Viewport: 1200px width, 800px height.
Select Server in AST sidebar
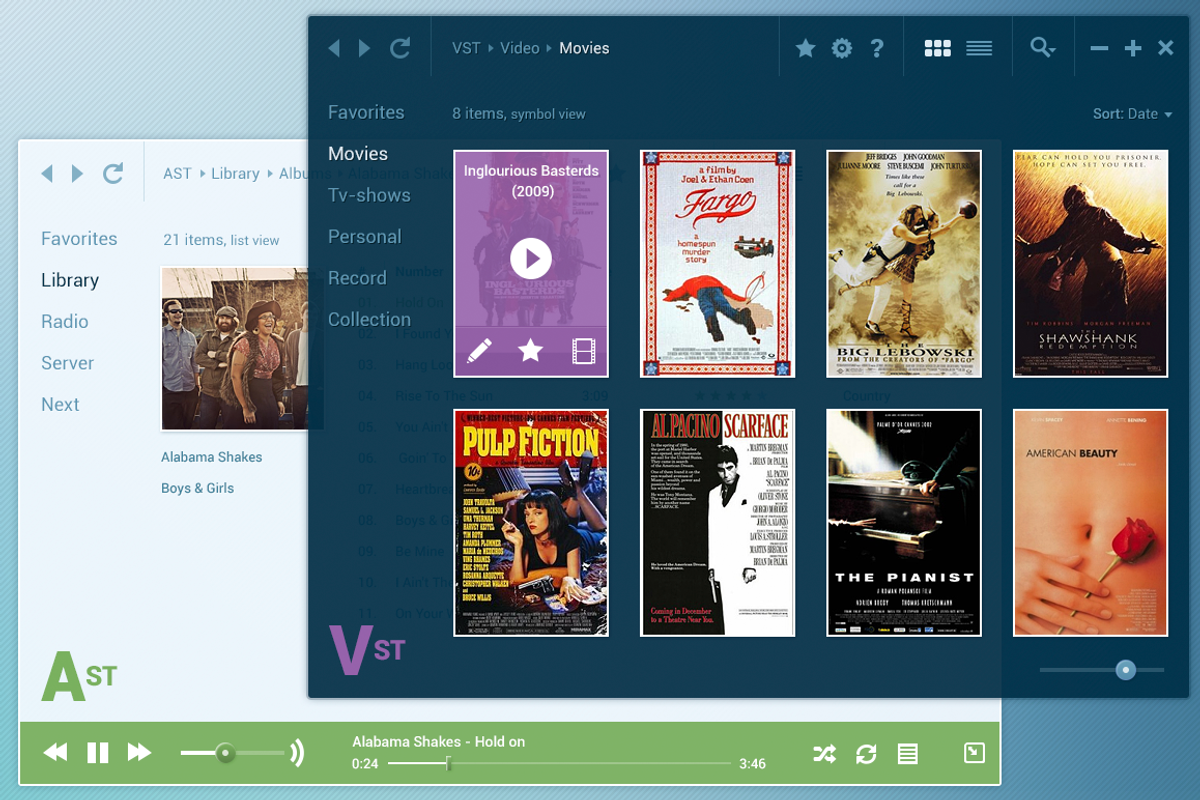click(x=68, y=363)
